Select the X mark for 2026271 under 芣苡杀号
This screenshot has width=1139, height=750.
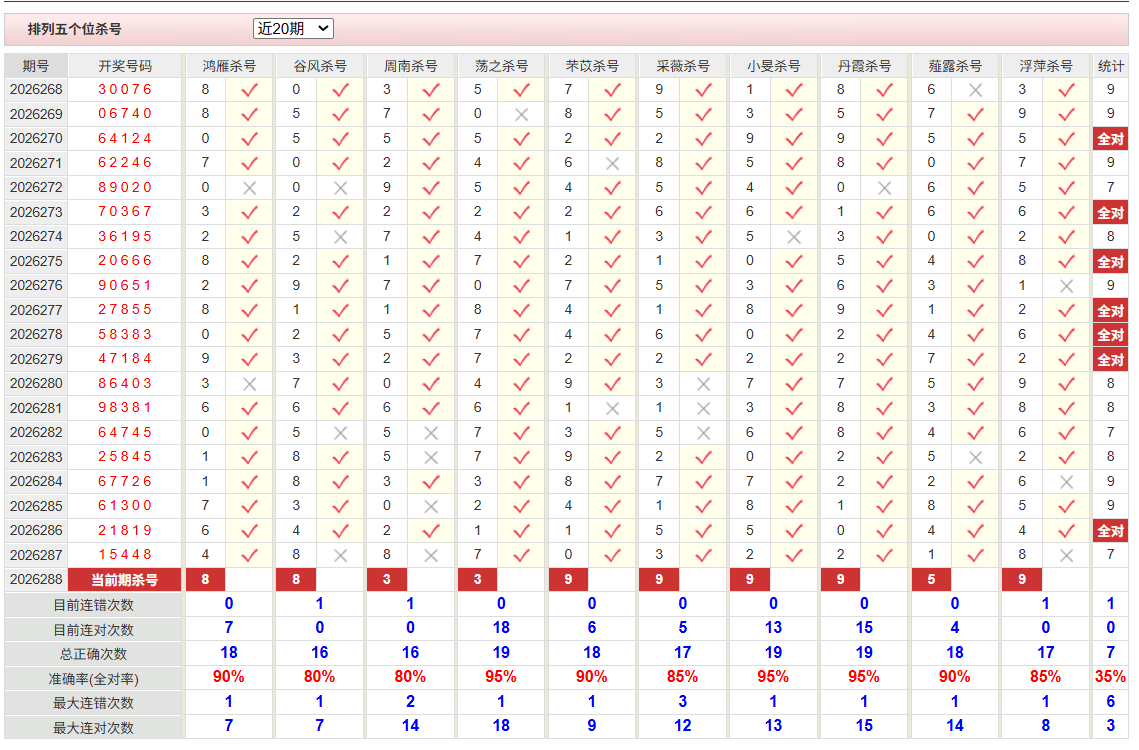click(x=612, y=164)
